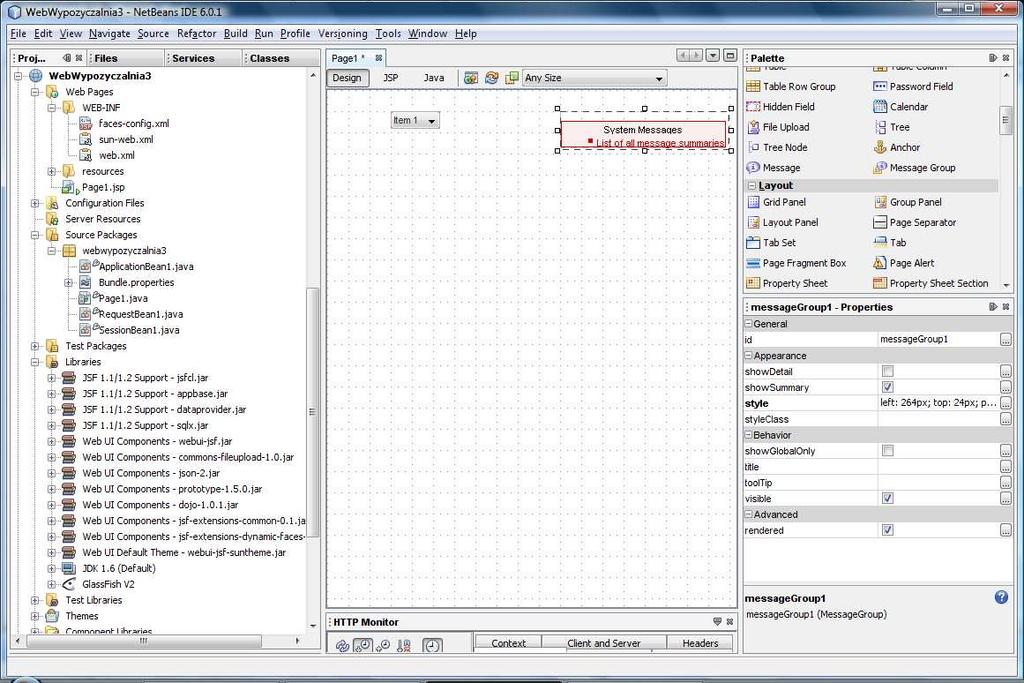Select the System Messages component on canvas
The image size is (1024, 683).
coord(643,133)
